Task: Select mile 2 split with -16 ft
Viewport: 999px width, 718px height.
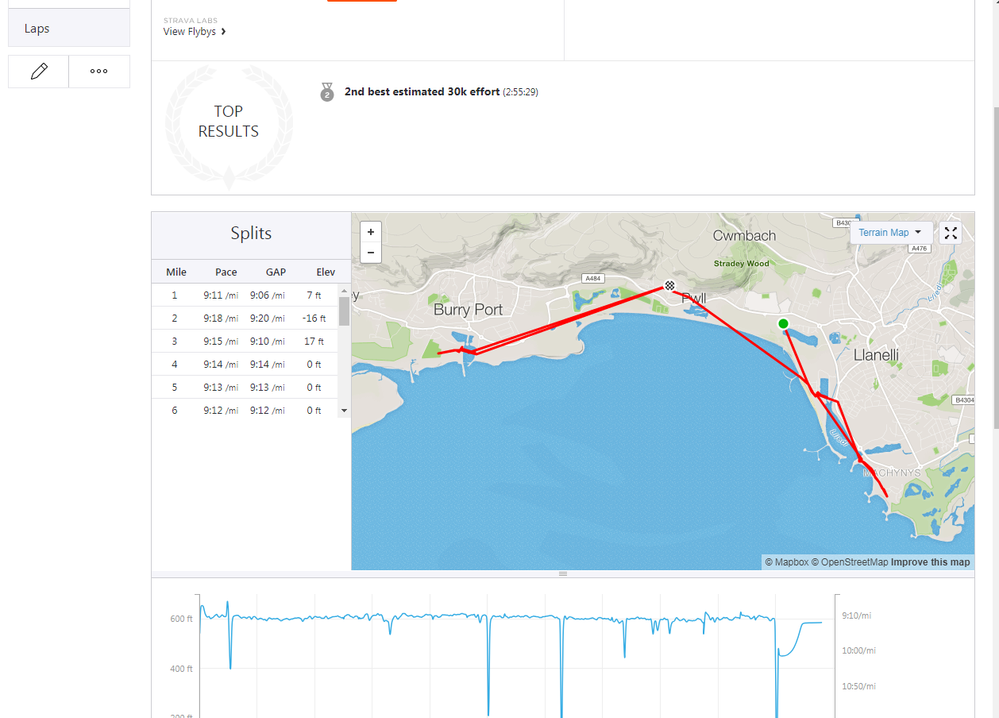Action: 245,319
